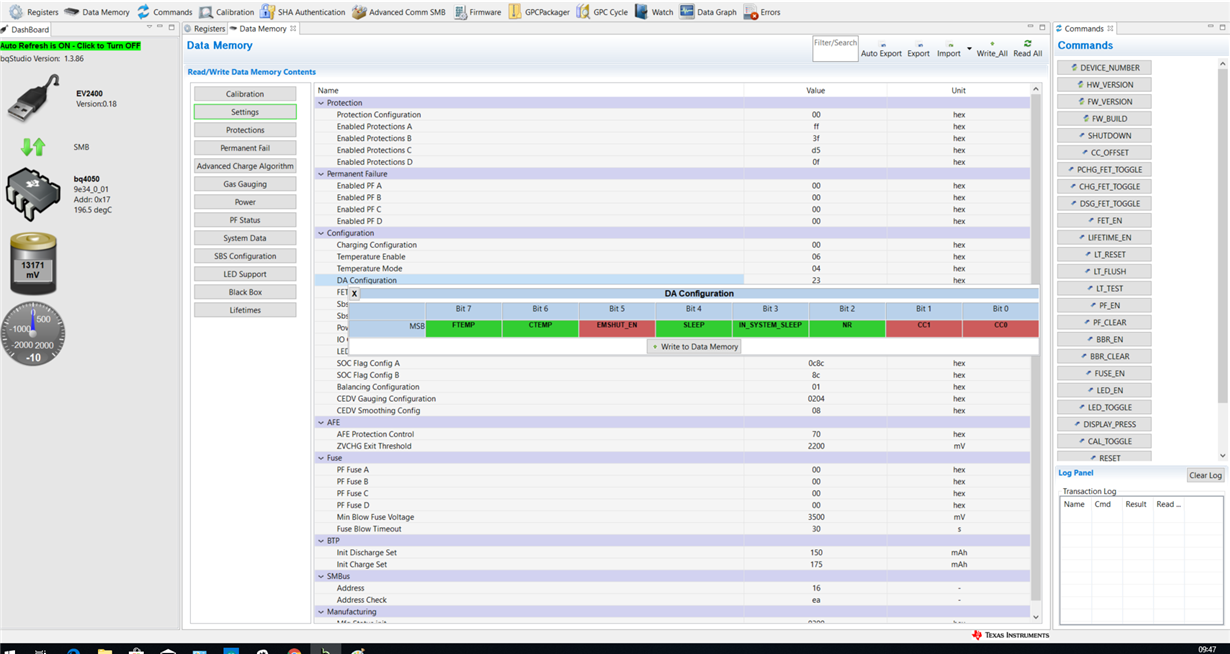Open Advanced Comm SMB tool
The image size is (1230, 654).
pos(399,12)
